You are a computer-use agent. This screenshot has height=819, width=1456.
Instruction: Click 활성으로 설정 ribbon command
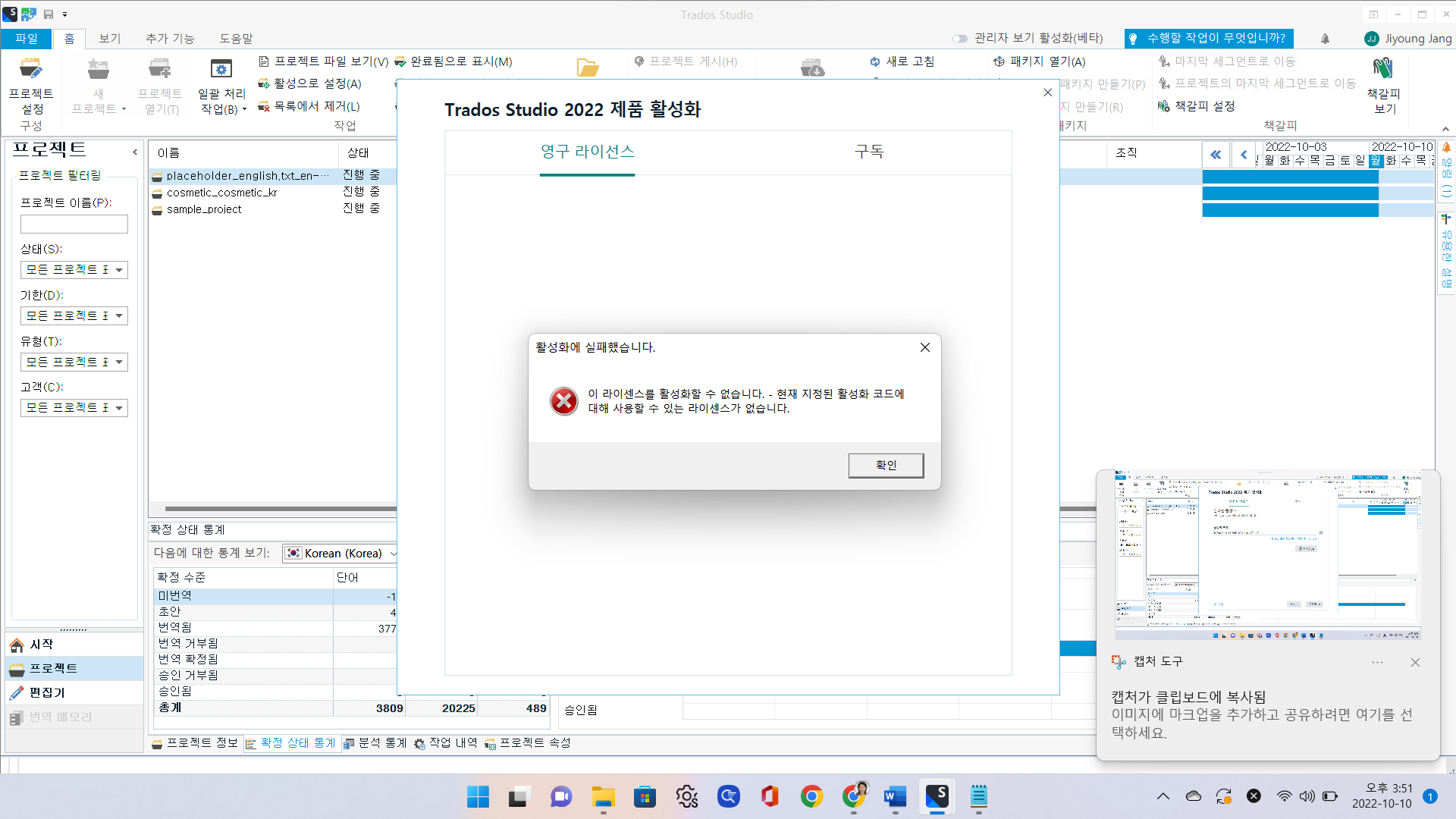point(309,83)
